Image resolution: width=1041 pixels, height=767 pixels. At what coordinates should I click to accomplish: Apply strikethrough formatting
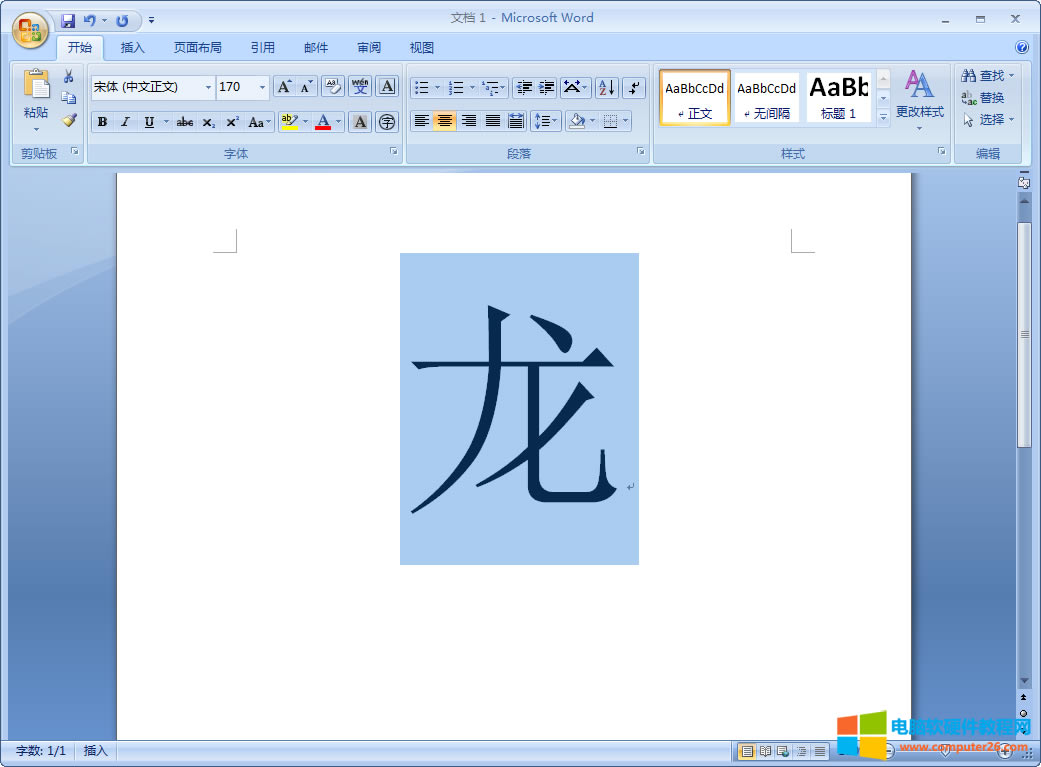(x=185, y=121)
